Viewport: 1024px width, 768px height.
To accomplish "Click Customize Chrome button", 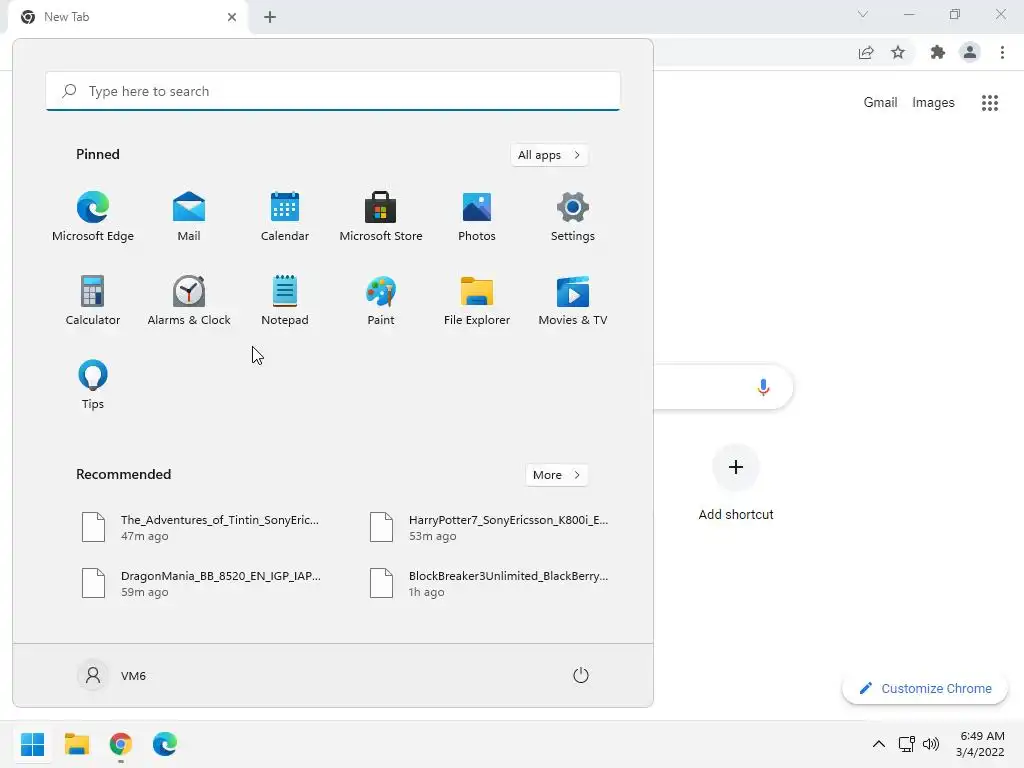I will click(x=925, y=688).
